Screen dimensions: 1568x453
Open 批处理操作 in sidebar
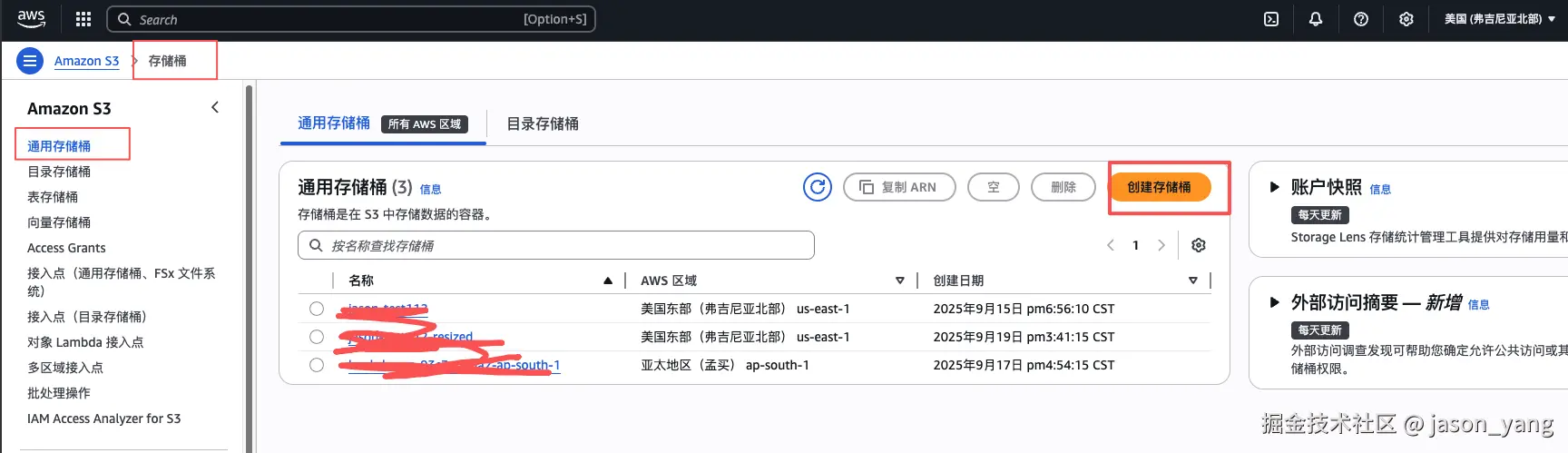[59, 393]
